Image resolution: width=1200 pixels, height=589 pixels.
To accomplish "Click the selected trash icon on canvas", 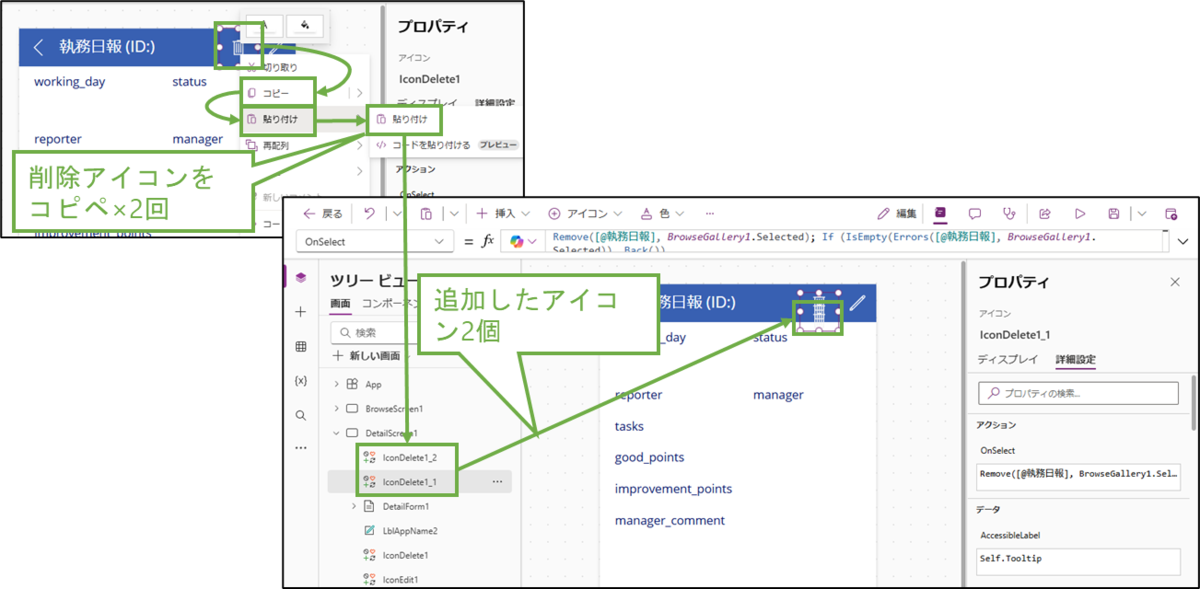I will (819, 308).
